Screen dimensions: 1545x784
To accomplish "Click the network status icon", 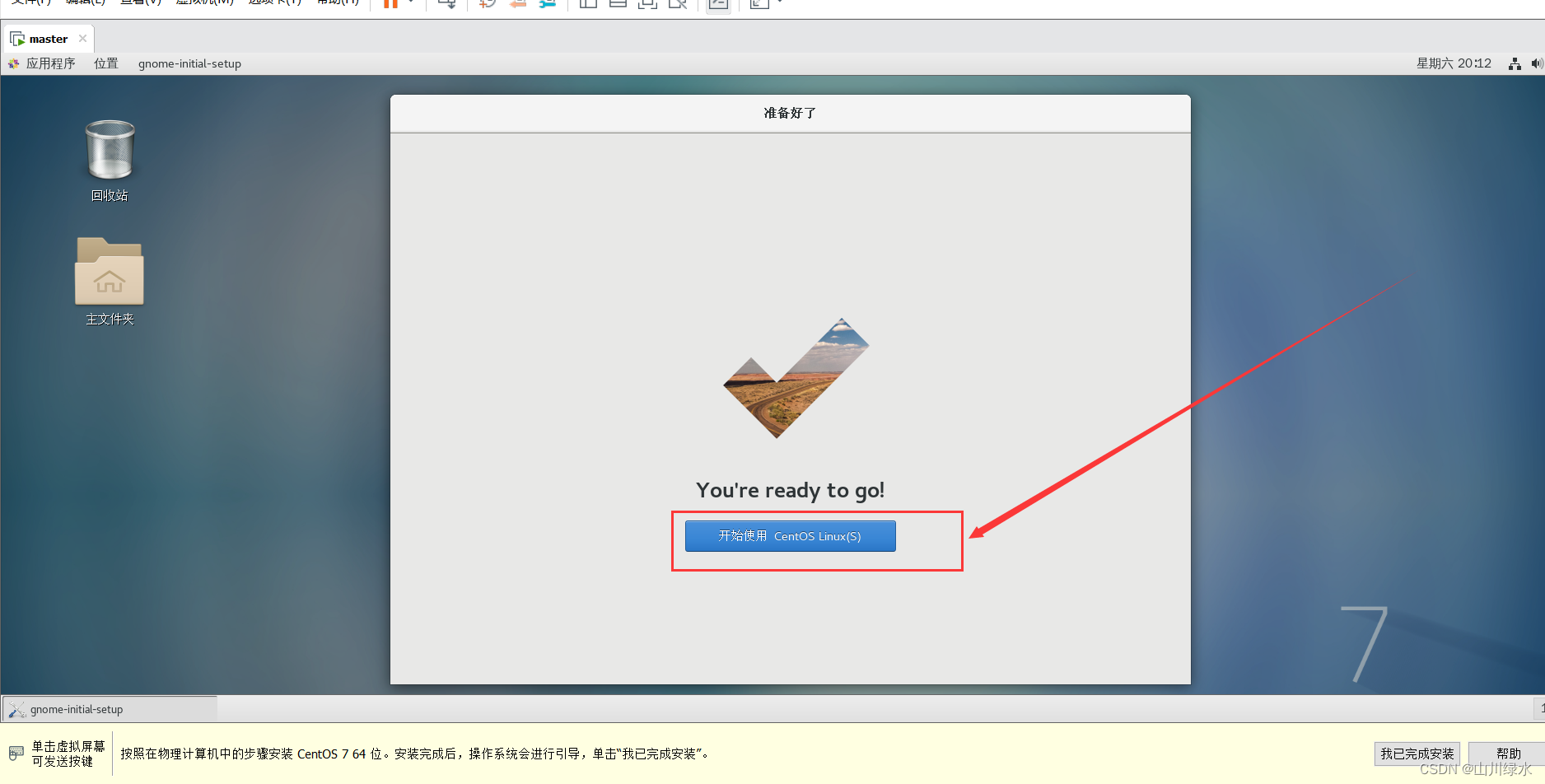I will point(1515,63).
